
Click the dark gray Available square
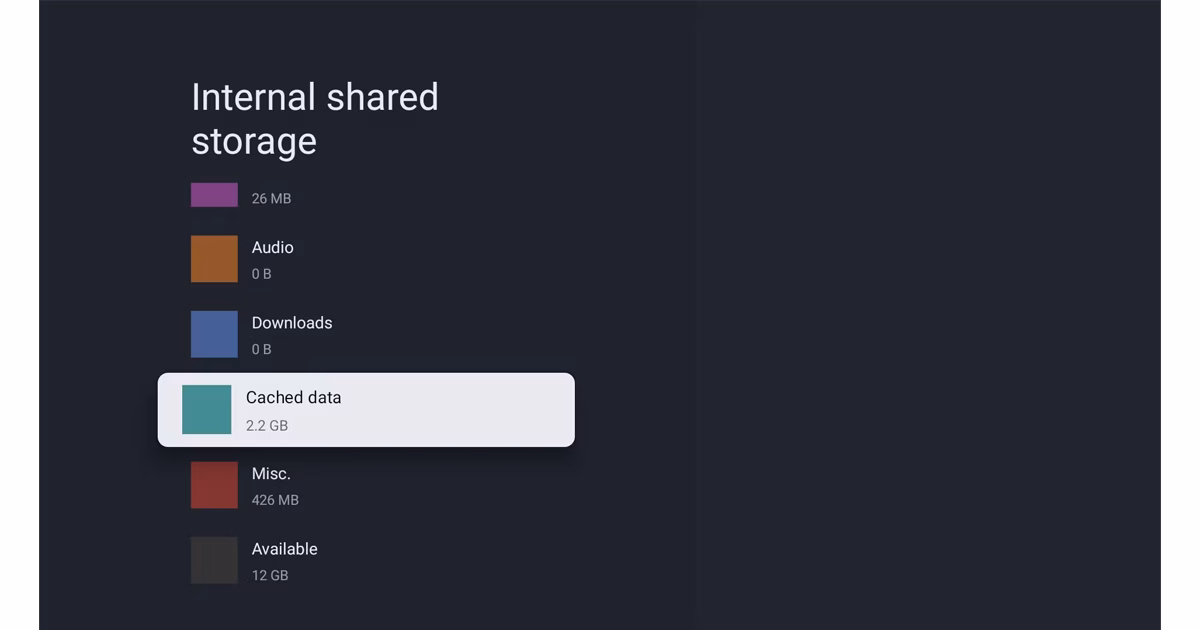point(214,560)
